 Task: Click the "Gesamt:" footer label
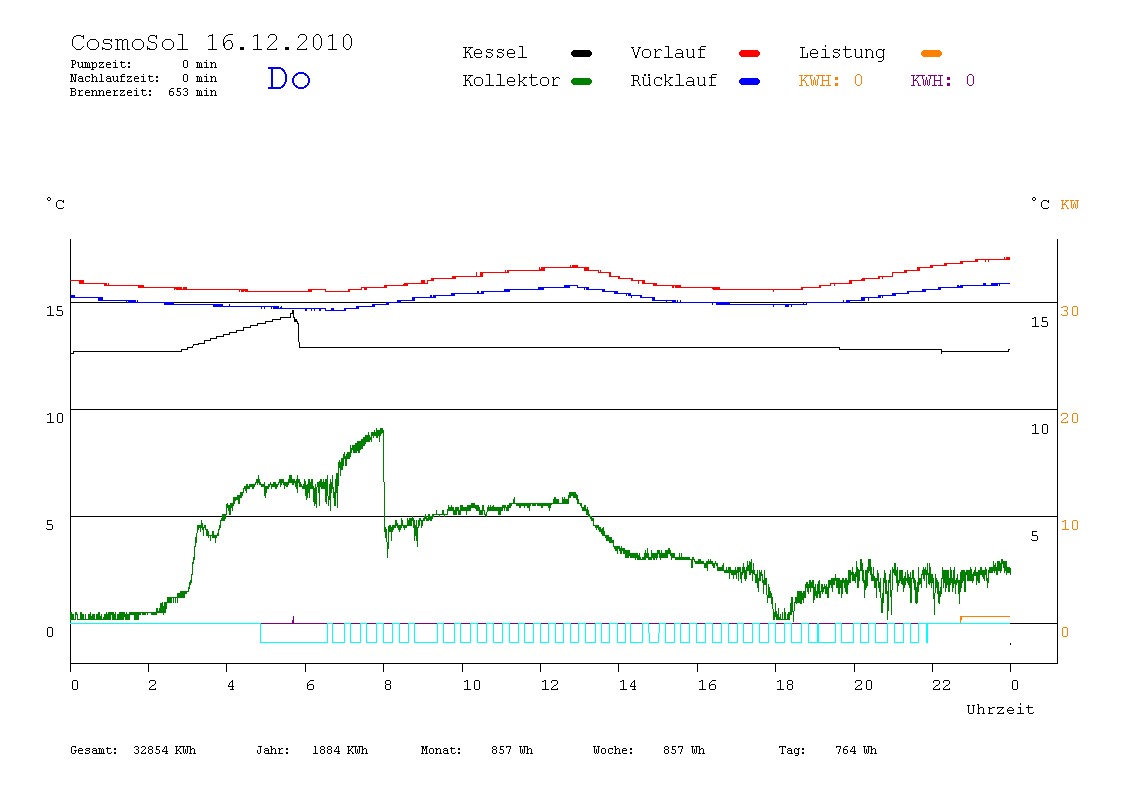pyautogui.click(x=94, y=750)
